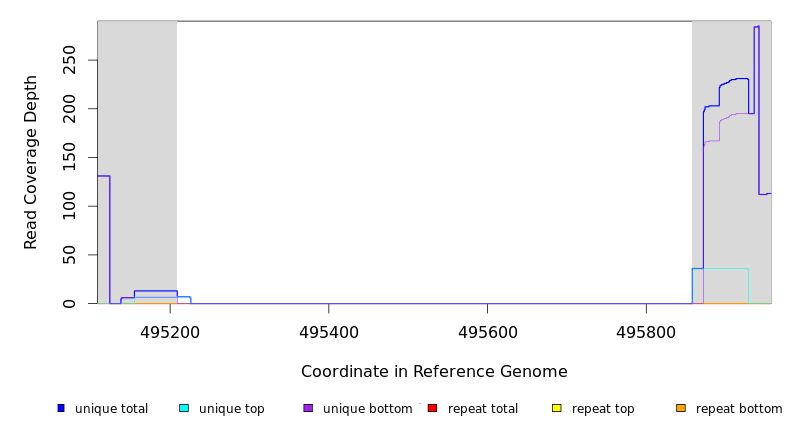This screenshot has height=432, width=792.
Task: Click the 495200 x-axis tick label
Action: coord(170,331)
